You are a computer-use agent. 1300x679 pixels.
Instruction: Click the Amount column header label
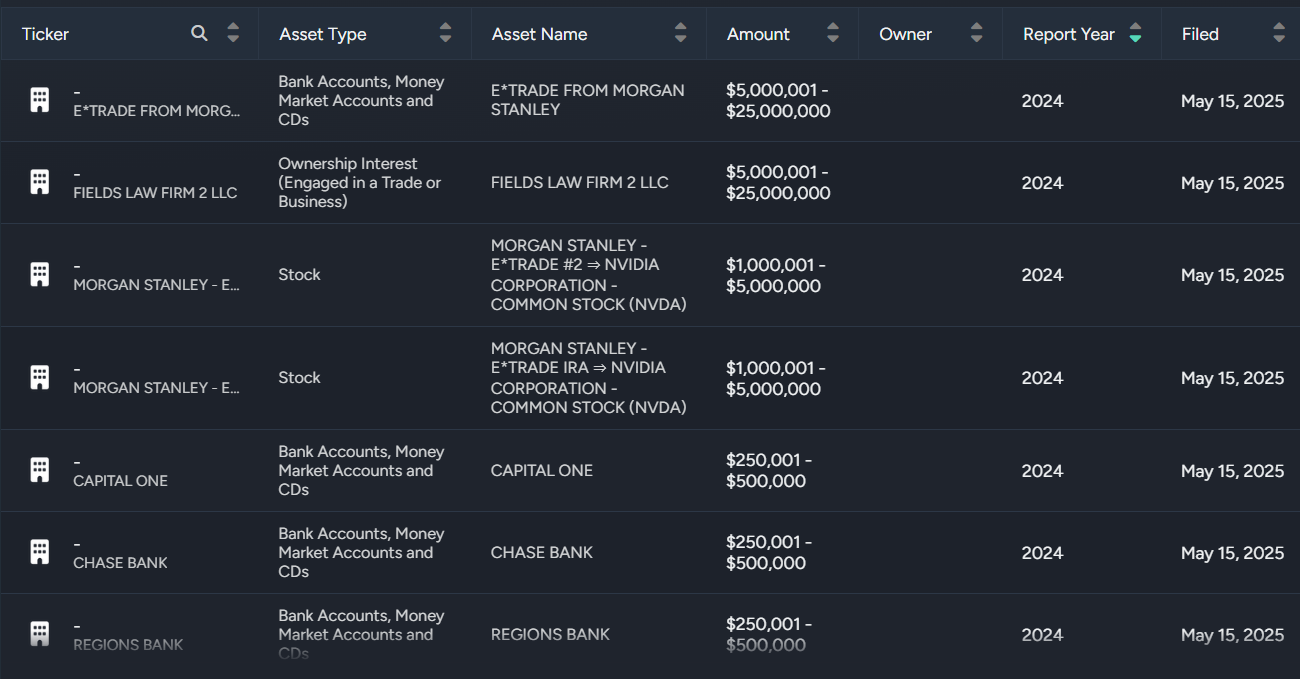pos(758,34)
